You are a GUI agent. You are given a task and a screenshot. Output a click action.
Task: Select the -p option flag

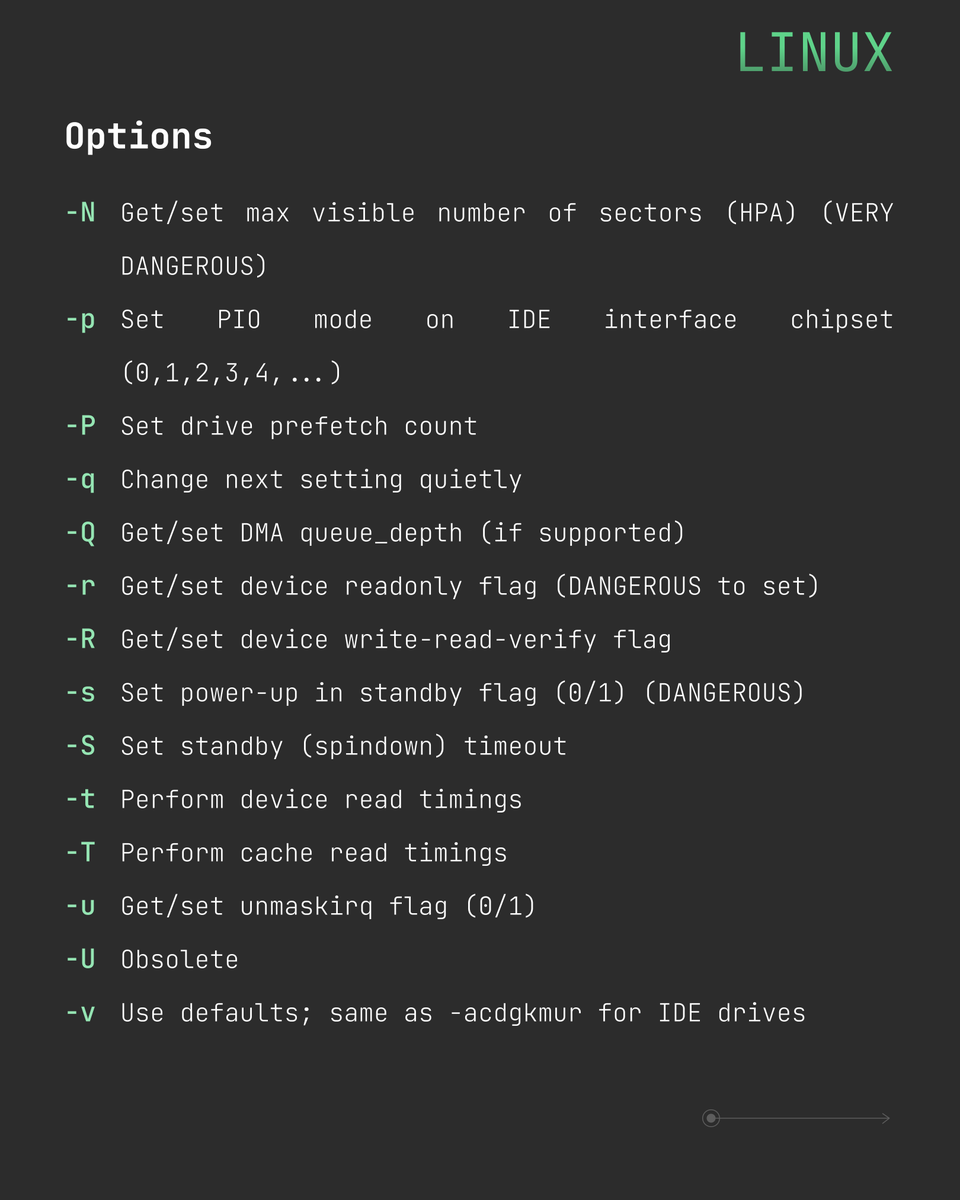81,320
